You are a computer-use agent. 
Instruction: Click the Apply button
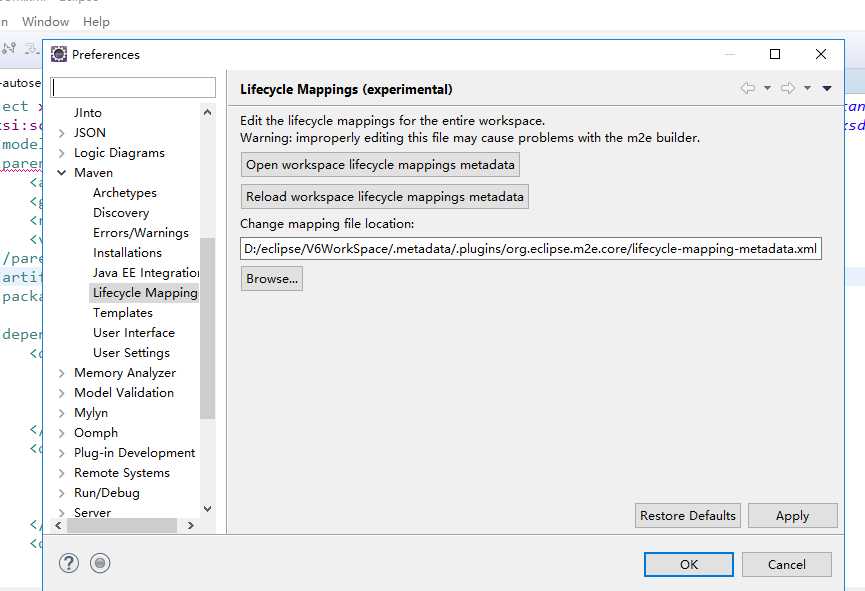[x=793, y=515]
